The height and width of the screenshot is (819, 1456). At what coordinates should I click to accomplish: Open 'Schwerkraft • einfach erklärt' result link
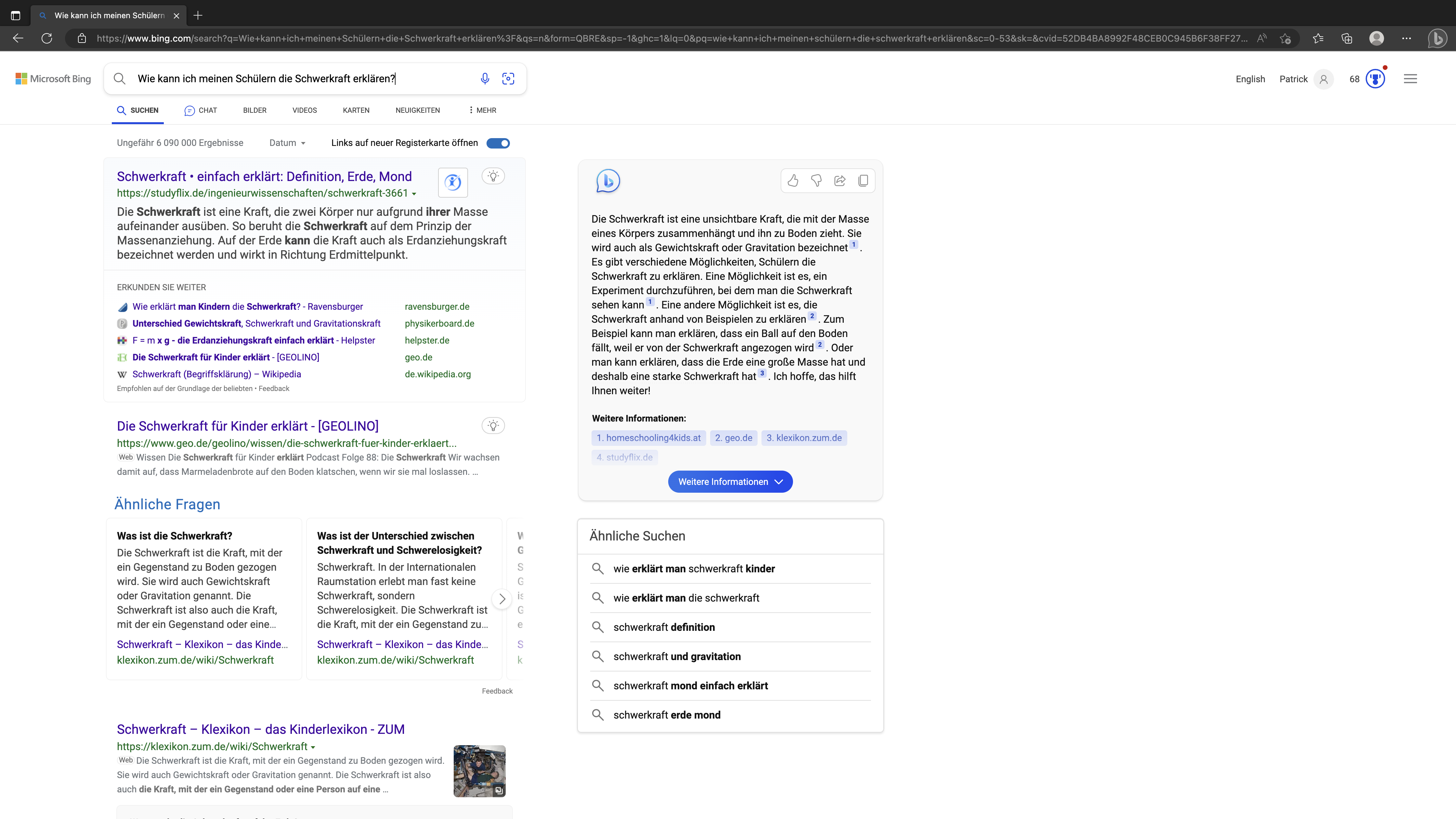265,176
